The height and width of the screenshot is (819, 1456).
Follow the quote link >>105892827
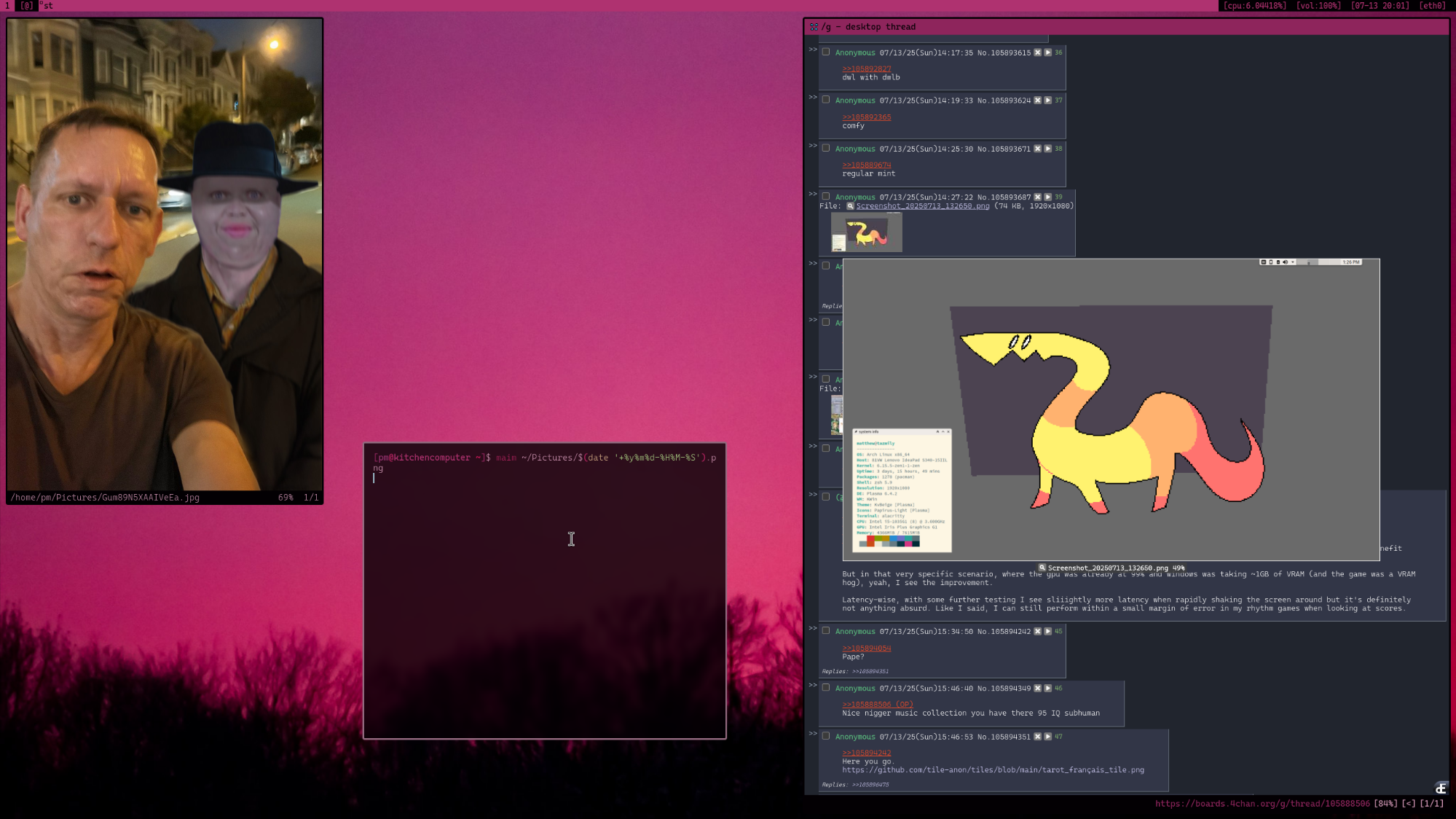[867, 68]
